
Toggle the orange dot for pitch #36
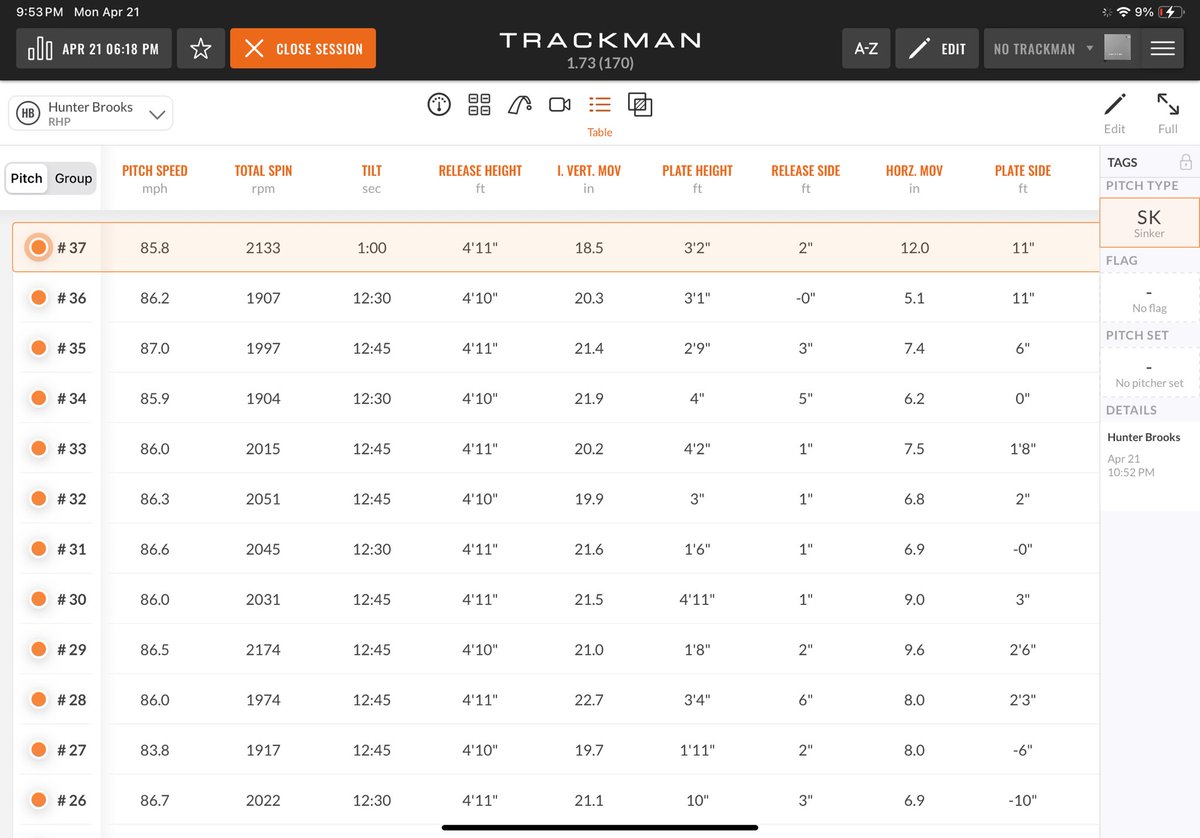click(38, 297)
